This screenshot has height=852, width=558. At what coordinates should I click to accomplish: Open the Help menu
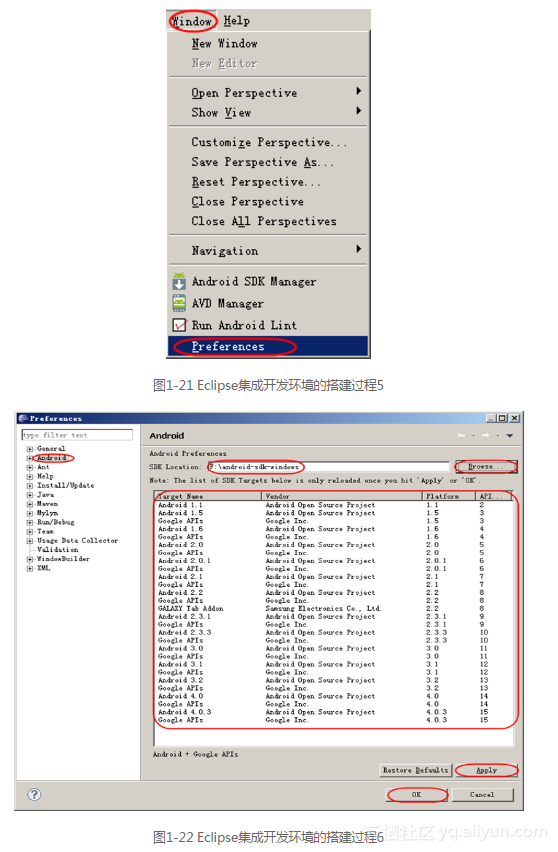[x=236, y=21]
